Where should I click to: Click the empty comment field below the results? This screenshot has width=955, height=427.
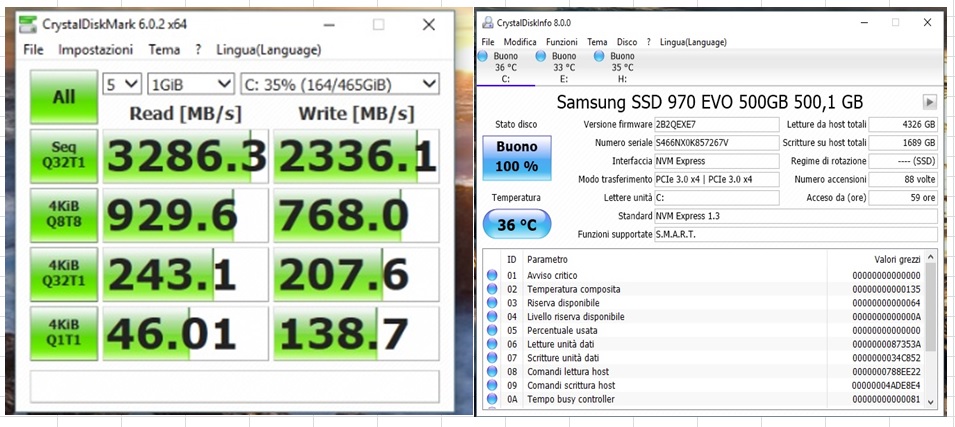(234, 386)
